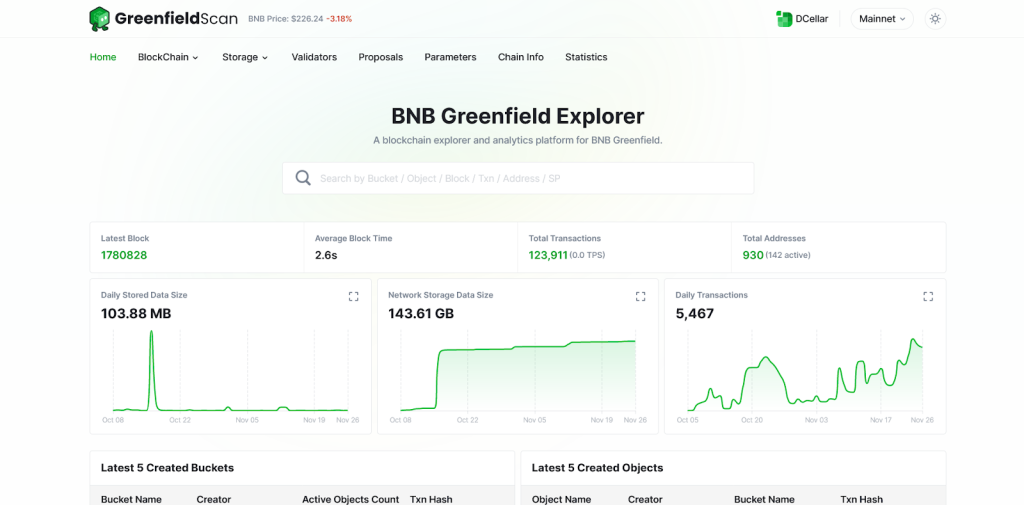Click the Object Name column header
The image size is (1024, 505).
click(x=562, y=499)
